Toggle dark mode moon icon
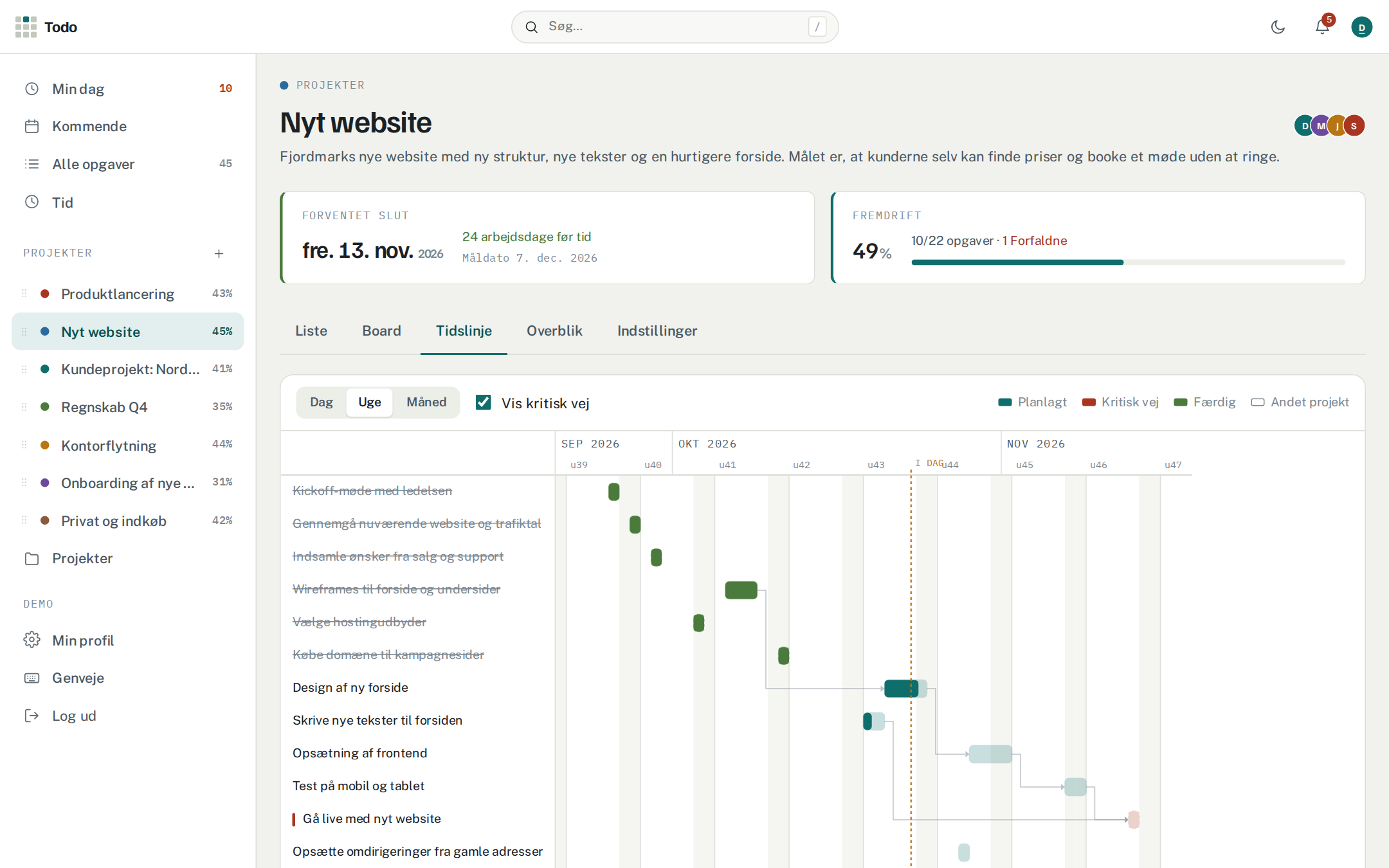Screen dimensions: 1389x868 [x=1278, y=27]
